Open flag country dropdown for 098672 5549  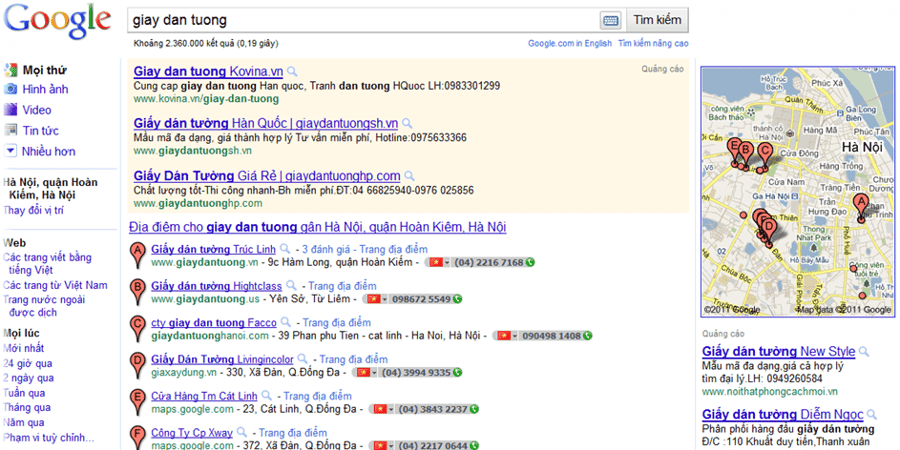pyautogui.click(x=376, y=299)
